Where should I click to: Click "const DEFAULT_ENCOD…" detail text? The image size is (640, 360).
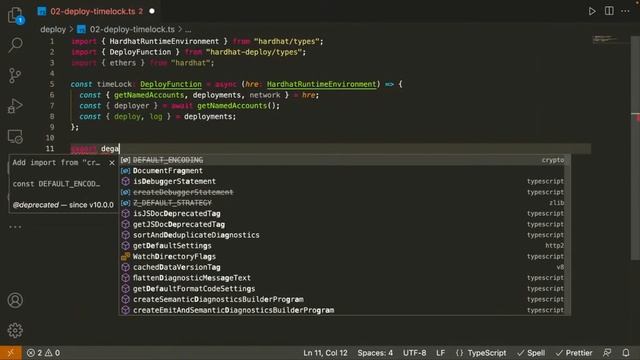[56, 184]
